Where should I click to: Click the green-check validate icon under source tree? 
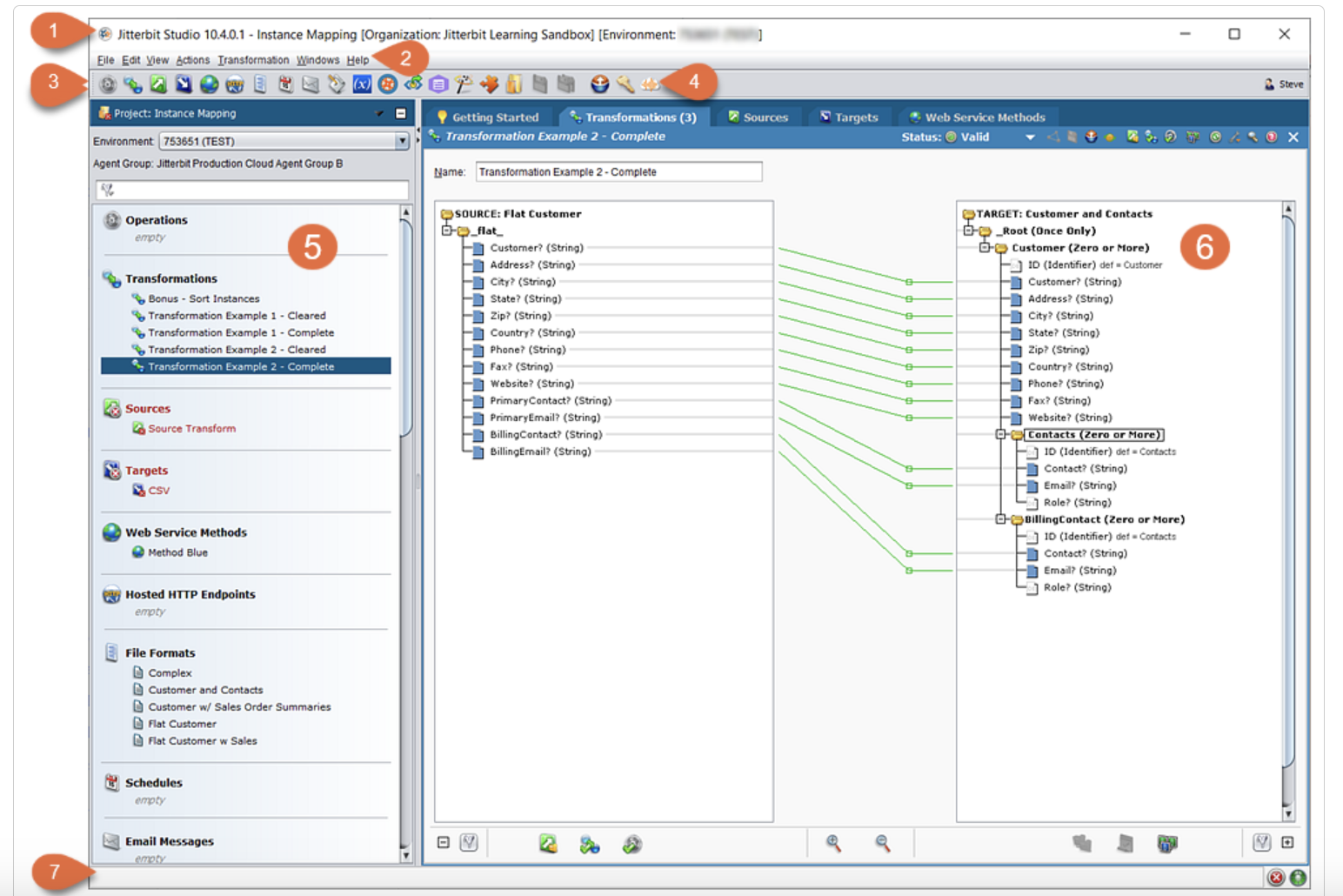(632, 844)
